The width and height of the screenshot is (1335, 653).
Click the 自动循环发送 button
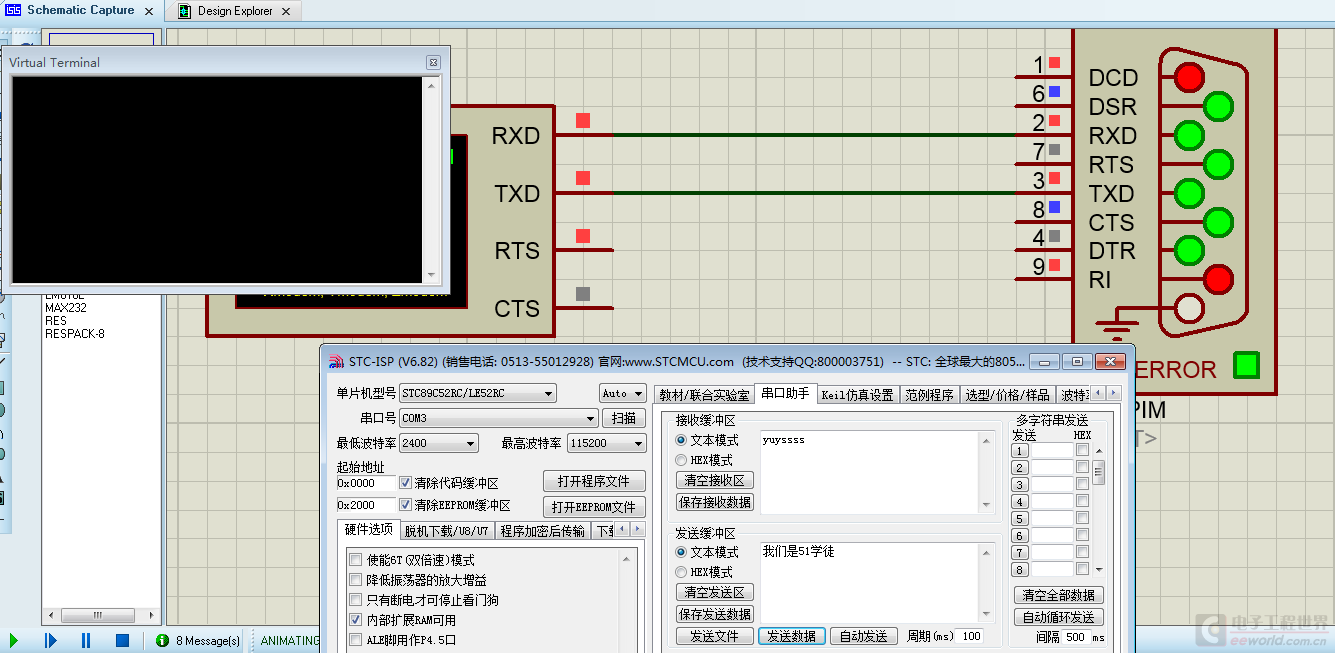point(1058,617)
